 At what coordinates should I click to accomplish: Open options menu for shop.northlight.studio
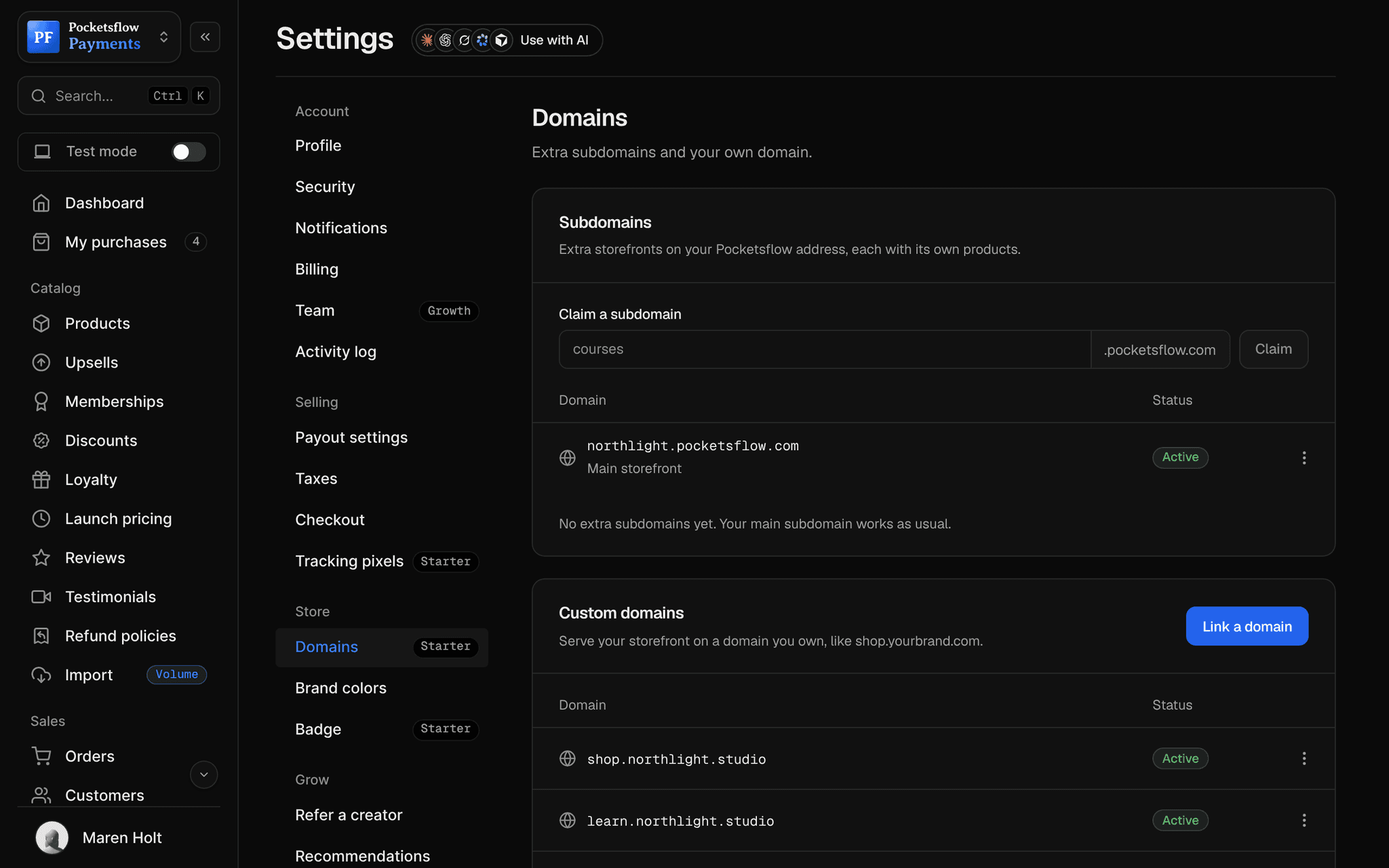pos(1304,759)
